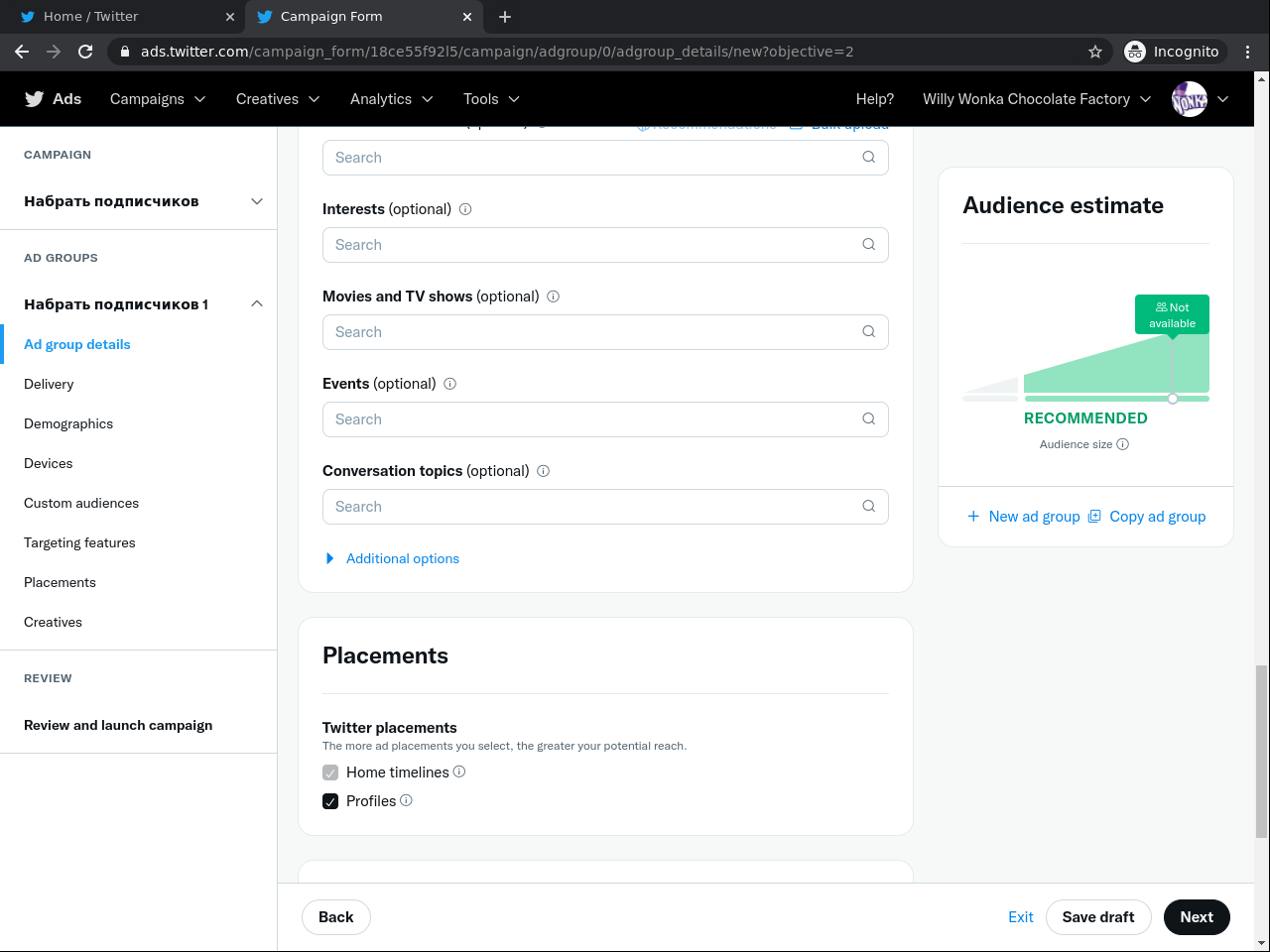Screen dimensions: 1270x952
Task: Click the search magnifier in Conversation topics field
Action: (x=868, y=507)
